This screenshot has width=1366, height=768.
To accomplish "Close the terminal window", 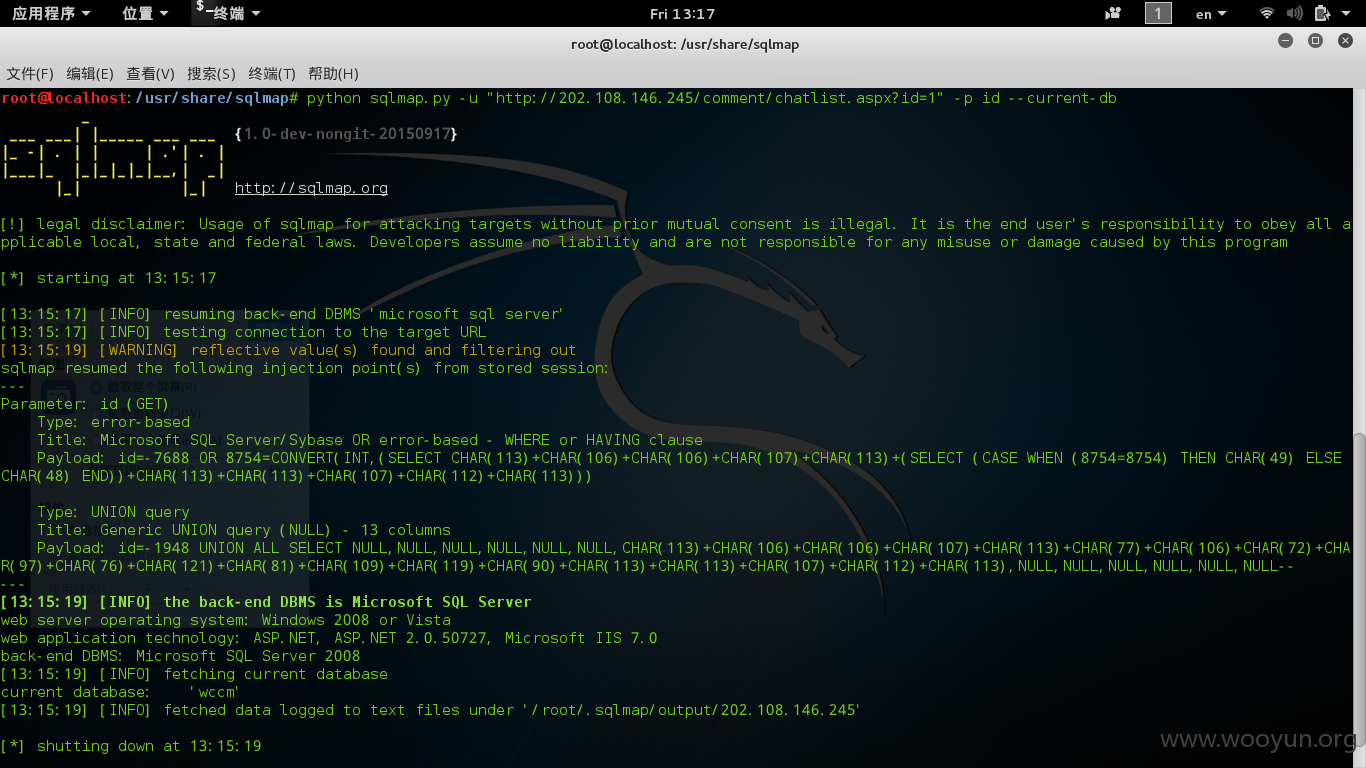I will pyautogui.click(x=1346, y=41).
